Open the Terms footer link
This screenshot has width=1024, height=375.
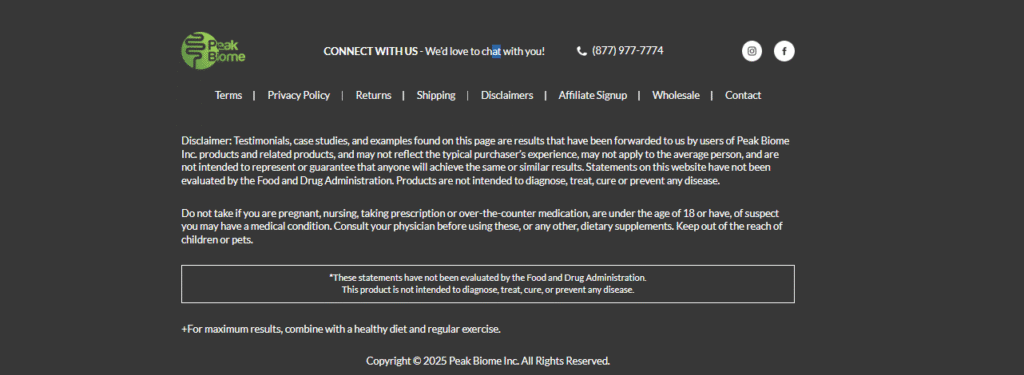pyautogui.click(x=229, y=95)
